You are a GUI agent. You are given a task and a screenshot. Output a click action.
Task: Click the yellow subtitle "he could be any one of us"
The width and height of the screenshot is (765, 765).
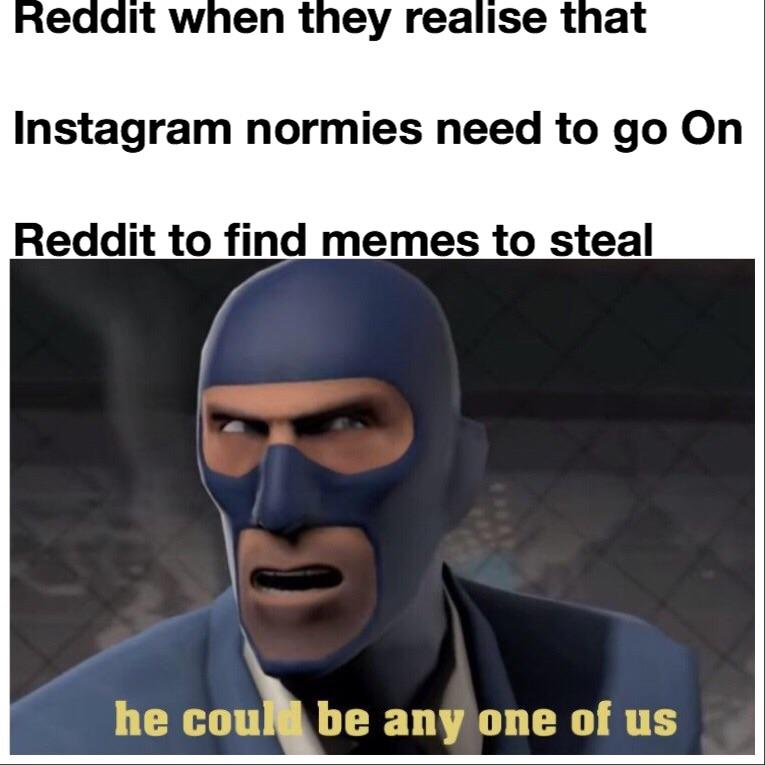coord(396,720)
